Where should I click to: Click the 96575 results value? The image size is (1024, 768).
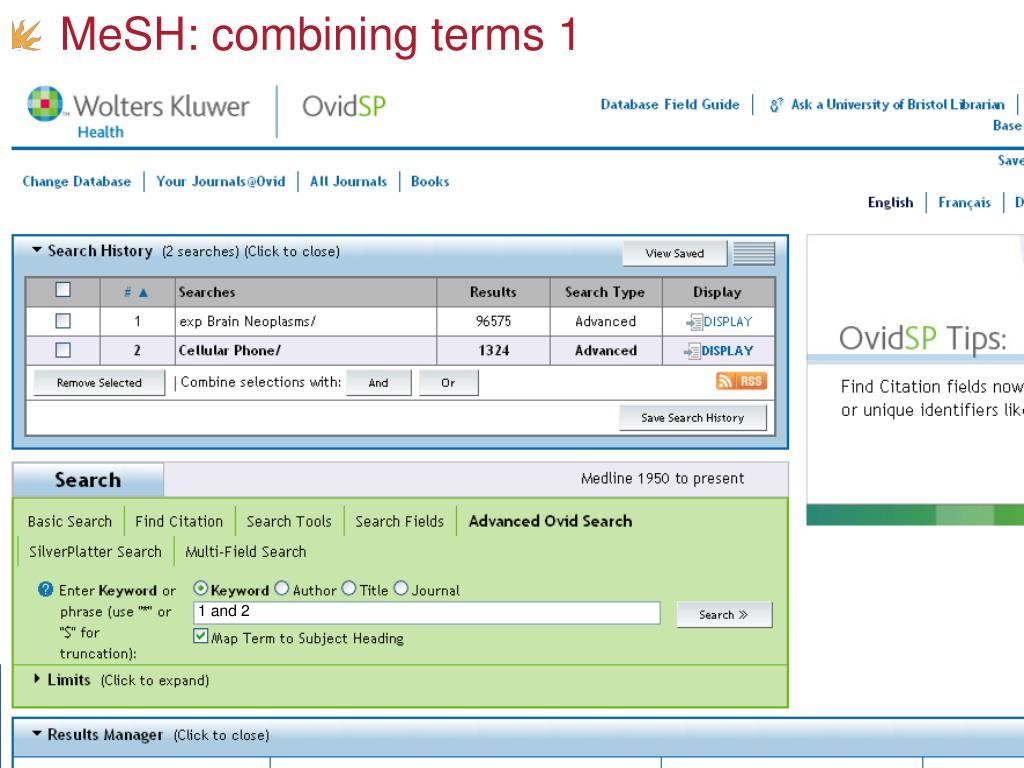[x=493, y=321]
